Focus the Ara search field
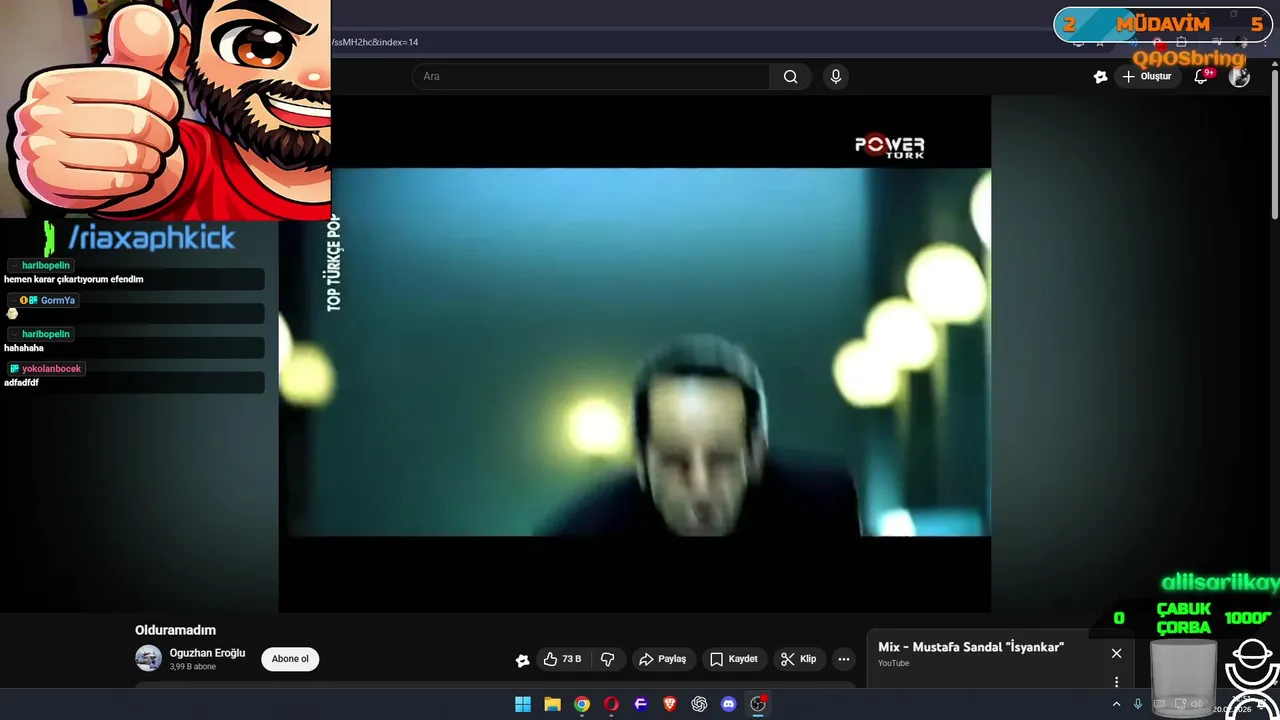Screen dimensions: 1280x720 (x=591, y=77)
